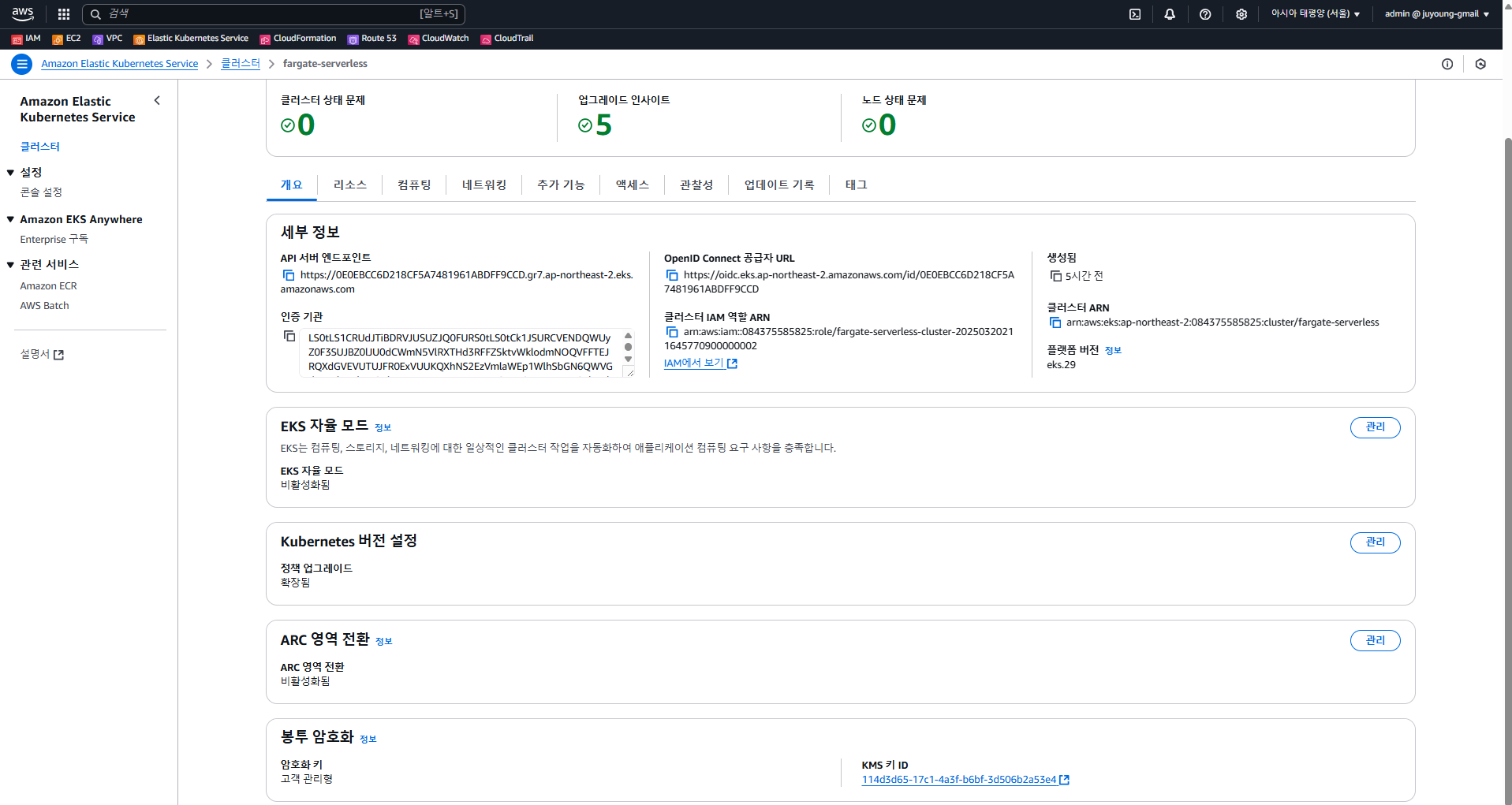The image size is (1512, 805).
Task: Open the EC2 bookmark shortcut
Action: click(x=66, y=39)
